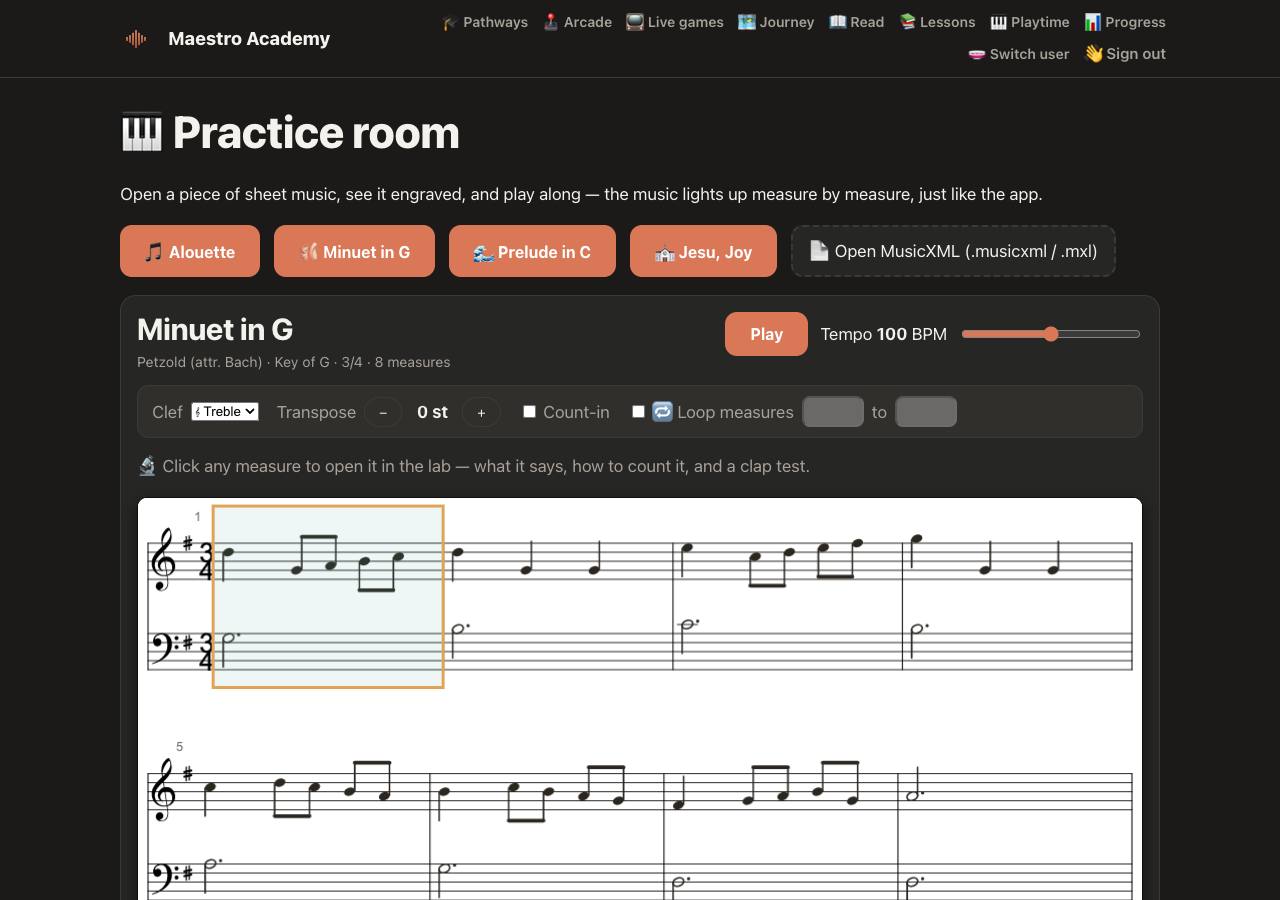Adjust the Tempo BPM slider
The width and height of the screenshot is (1280, 900).
1051,334
